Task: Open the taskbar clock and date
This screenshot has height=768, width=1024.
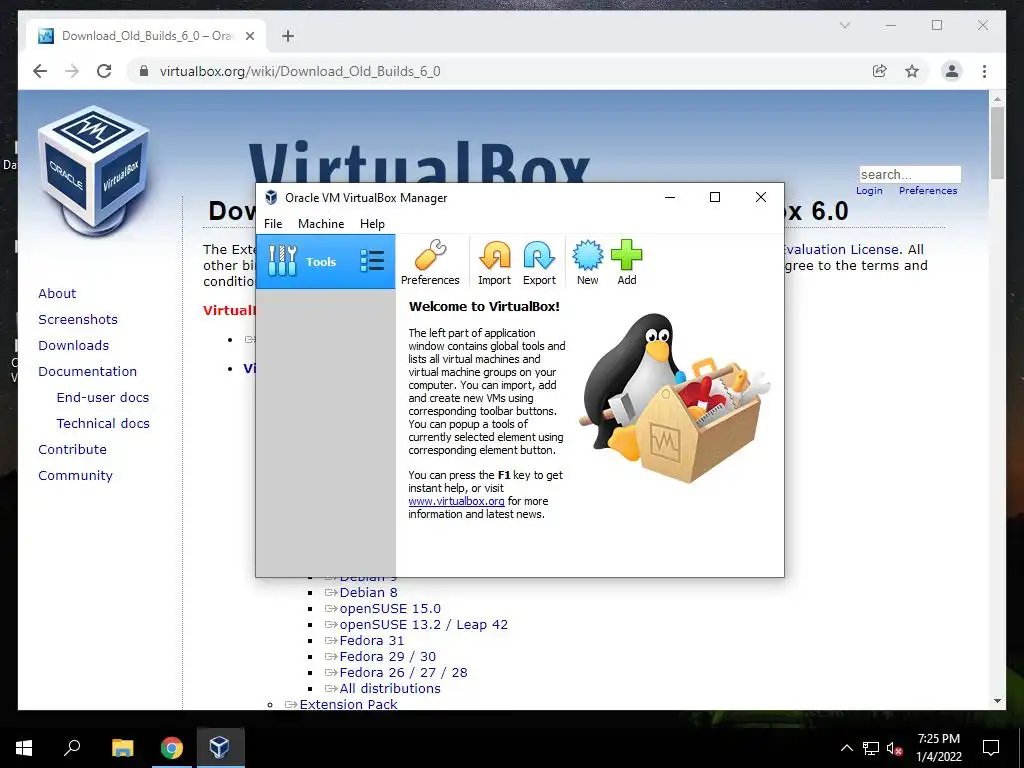Action: tap(938, 748)
